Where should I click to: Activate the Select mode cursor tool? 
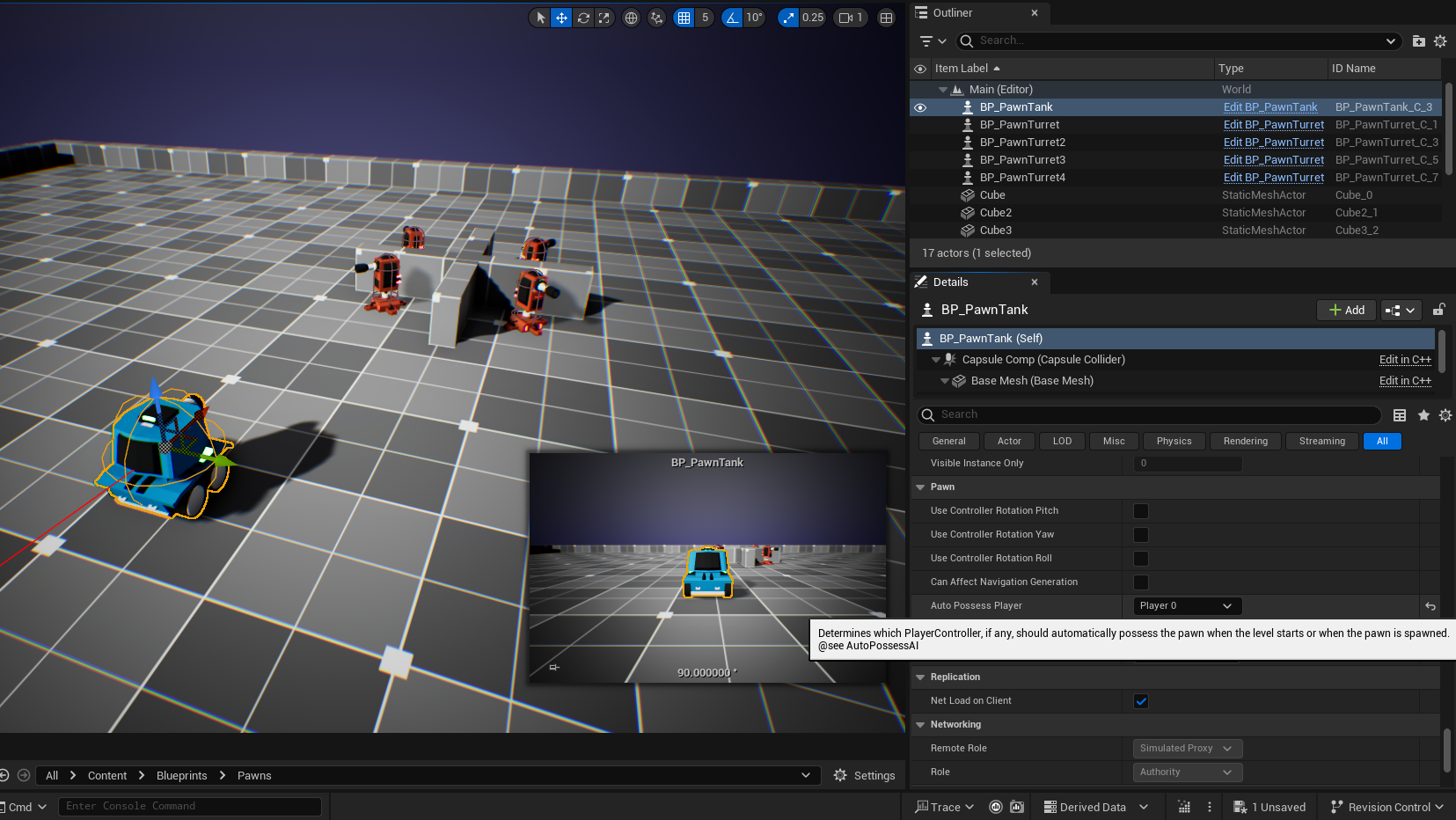pyautogui.click(x=540, y=18)
